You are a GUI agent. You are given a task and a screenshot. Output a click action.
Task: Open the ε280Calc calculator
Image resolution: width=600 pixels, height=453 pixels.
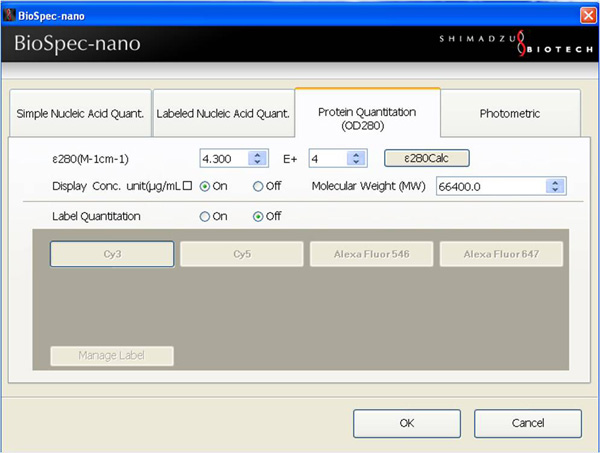tap(427, 158)
